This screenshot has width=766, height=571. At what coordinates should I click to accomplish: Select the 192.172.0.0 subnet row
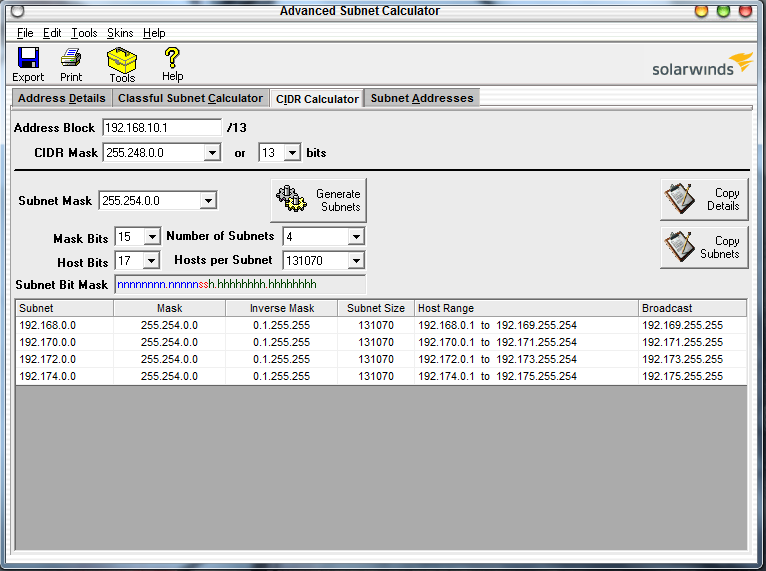click(381, 360)
